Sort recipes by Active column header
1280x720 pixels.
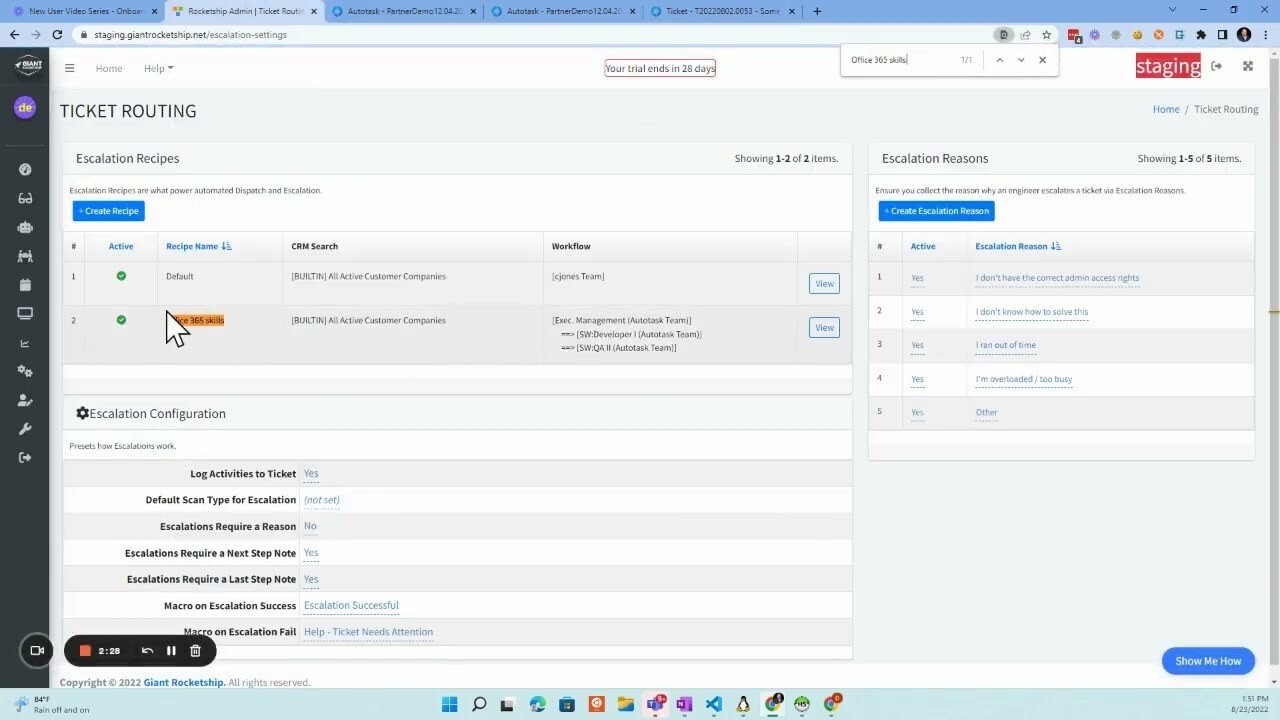[121, 246]
